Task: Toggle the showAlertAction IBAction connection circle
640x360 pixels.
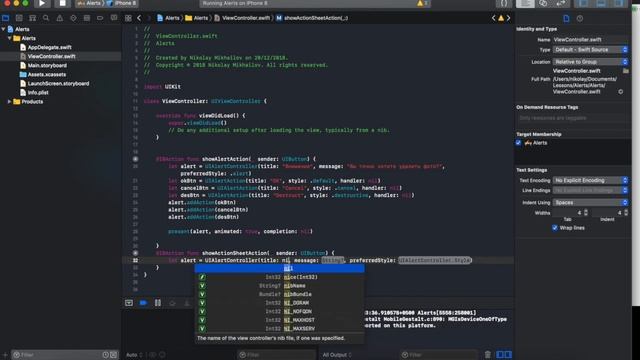Action: pyautogui.click(x=135, y=159)
